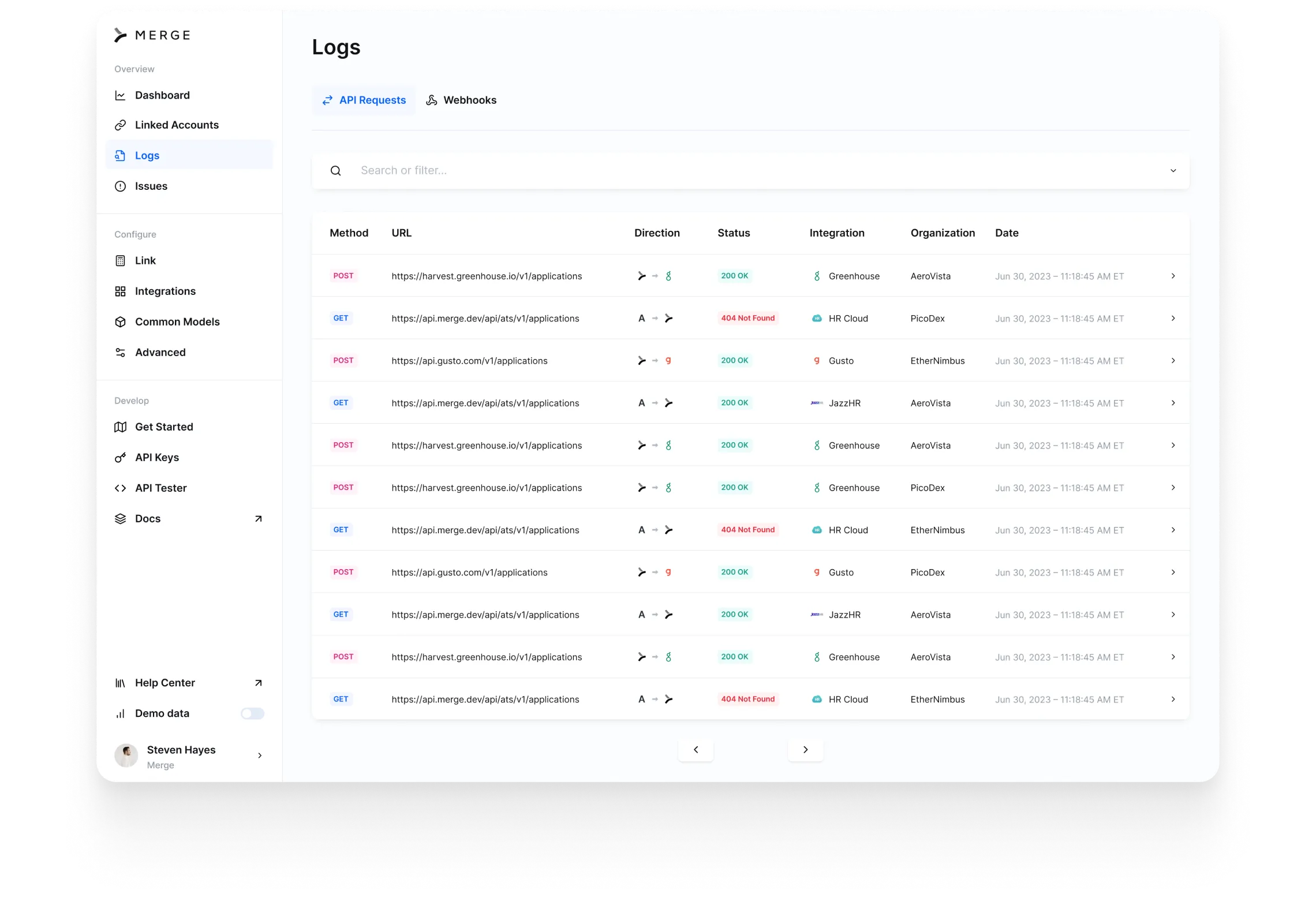Select the Dashboard icon in the sidebar
This screenshot has width=1316, height=905.
[x=121, y=95]
